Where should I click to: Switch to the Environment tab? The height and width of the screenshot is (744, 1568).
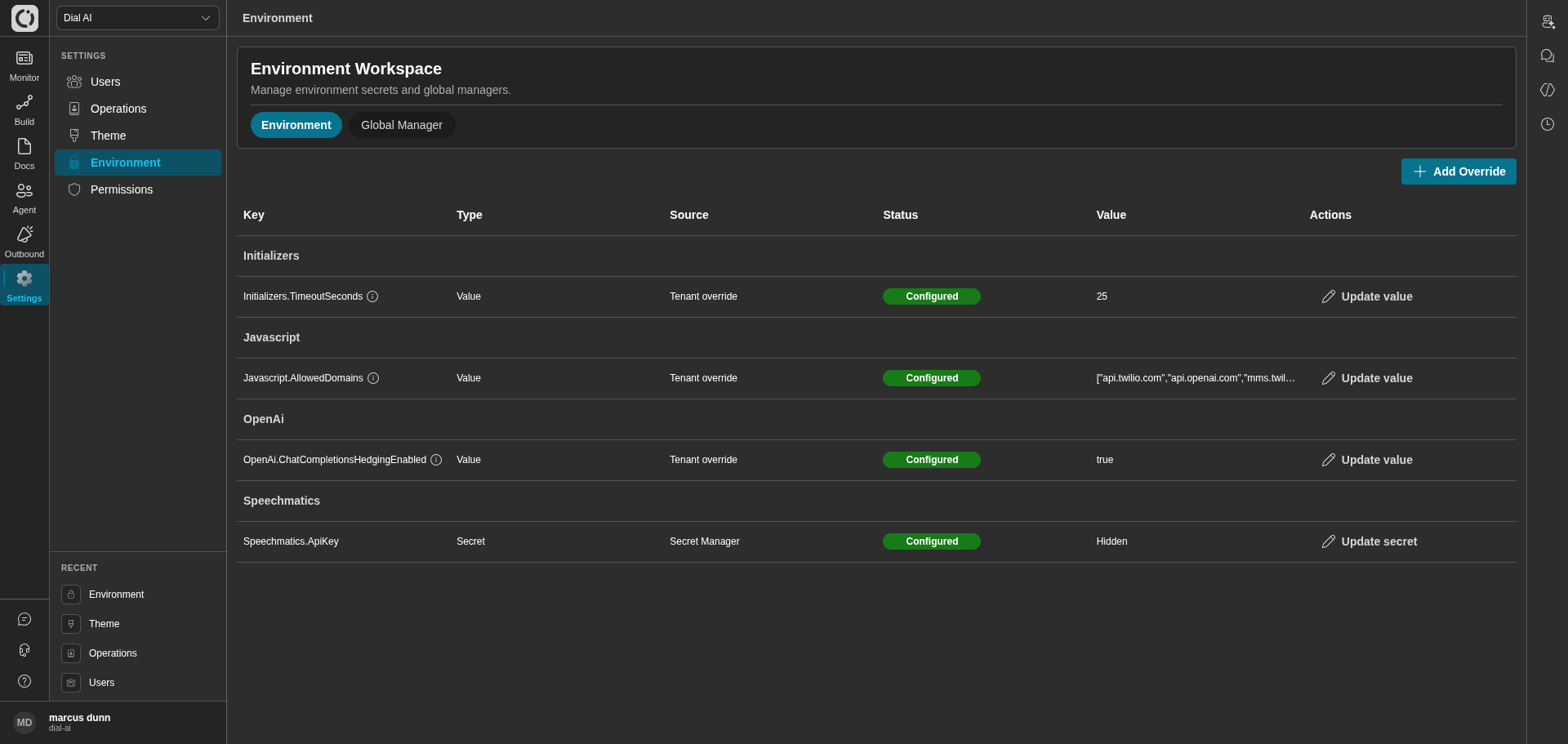[296, 125]
